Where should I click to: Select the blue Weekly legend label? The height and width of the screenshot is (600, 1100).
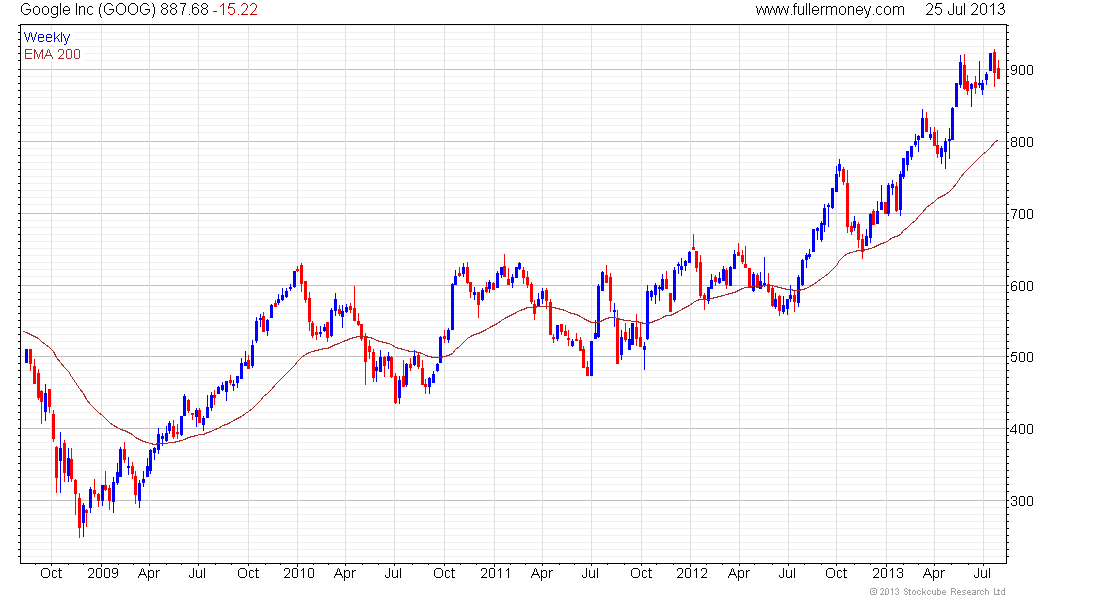point(47,37)
